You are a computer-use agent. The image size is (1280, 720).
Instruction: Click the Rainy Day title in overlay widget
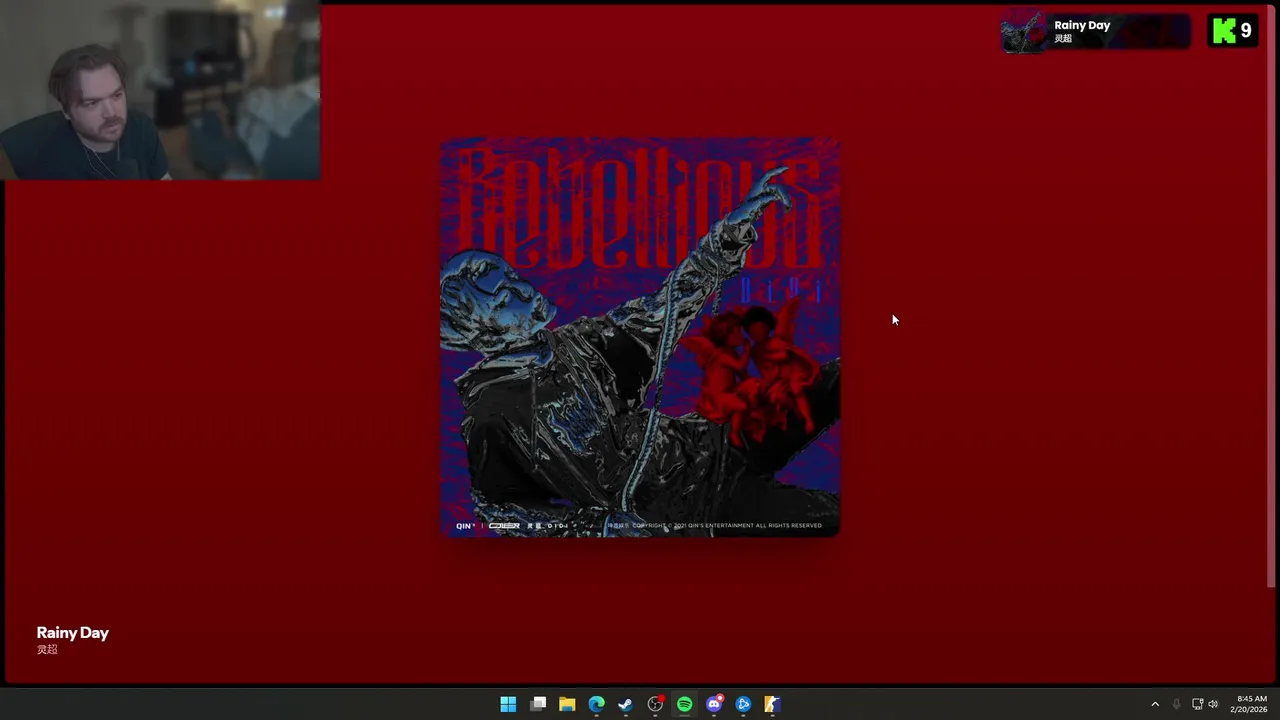coord(1082,25)
